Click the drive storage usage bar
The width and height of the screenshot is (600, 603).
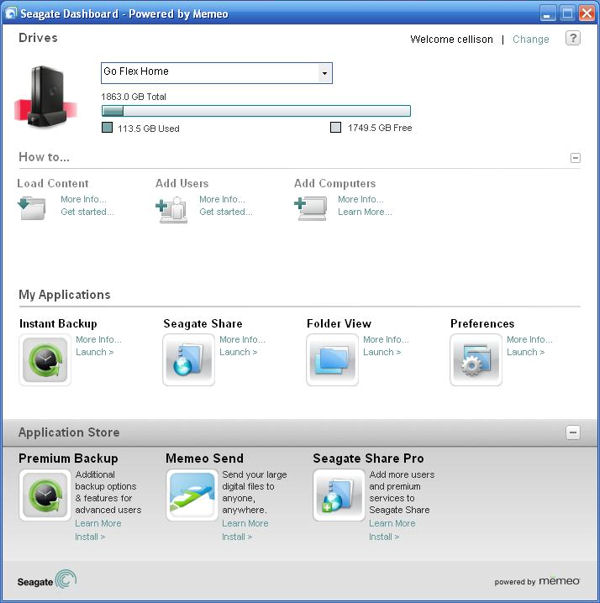click(256, 111)
